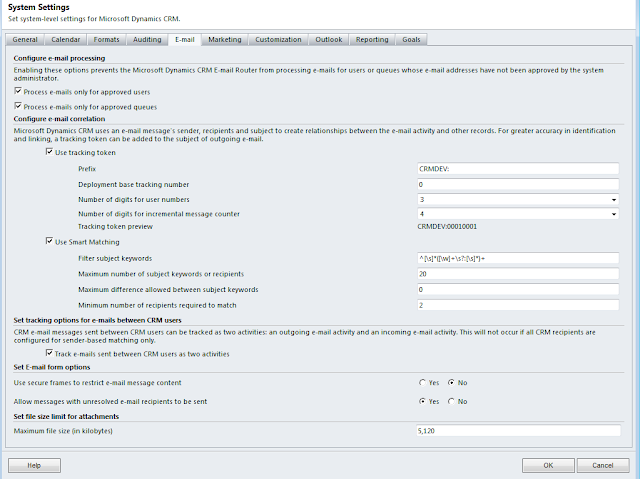Image resolution: width=640 pixels, height=479 pixels.
Task: Go to the Marketing tab
Action: point(225,40)
